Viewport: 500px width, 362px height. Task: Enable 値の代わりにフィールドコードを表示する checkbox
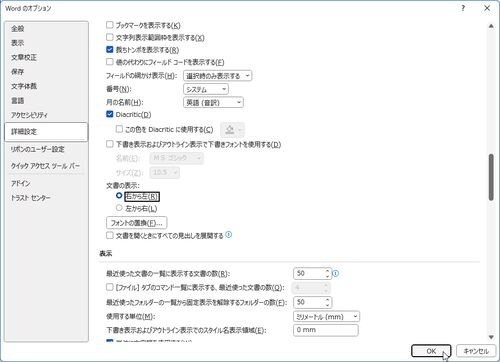[x=110, y=62]
